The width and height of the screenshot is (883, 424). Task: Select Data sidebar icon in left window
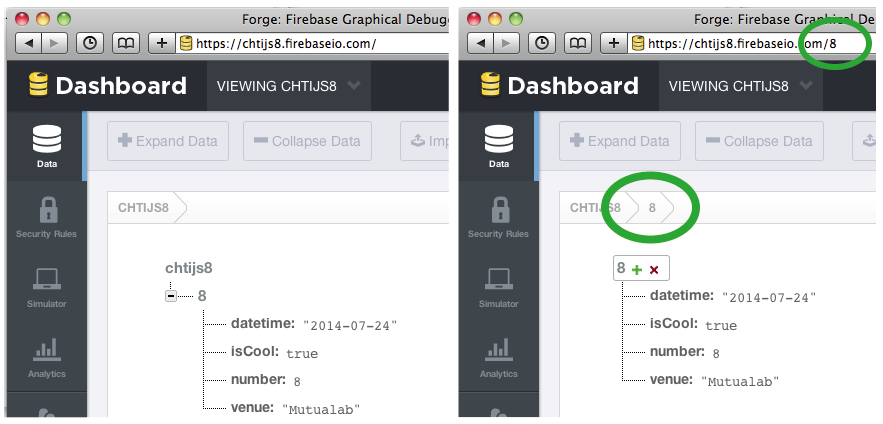[x=47, y=146]
